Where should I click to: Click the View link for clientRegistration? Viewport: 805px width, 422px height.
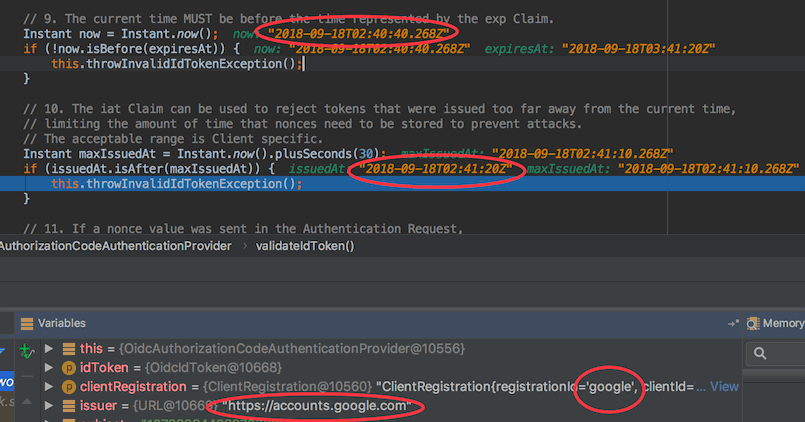point(724,387)
